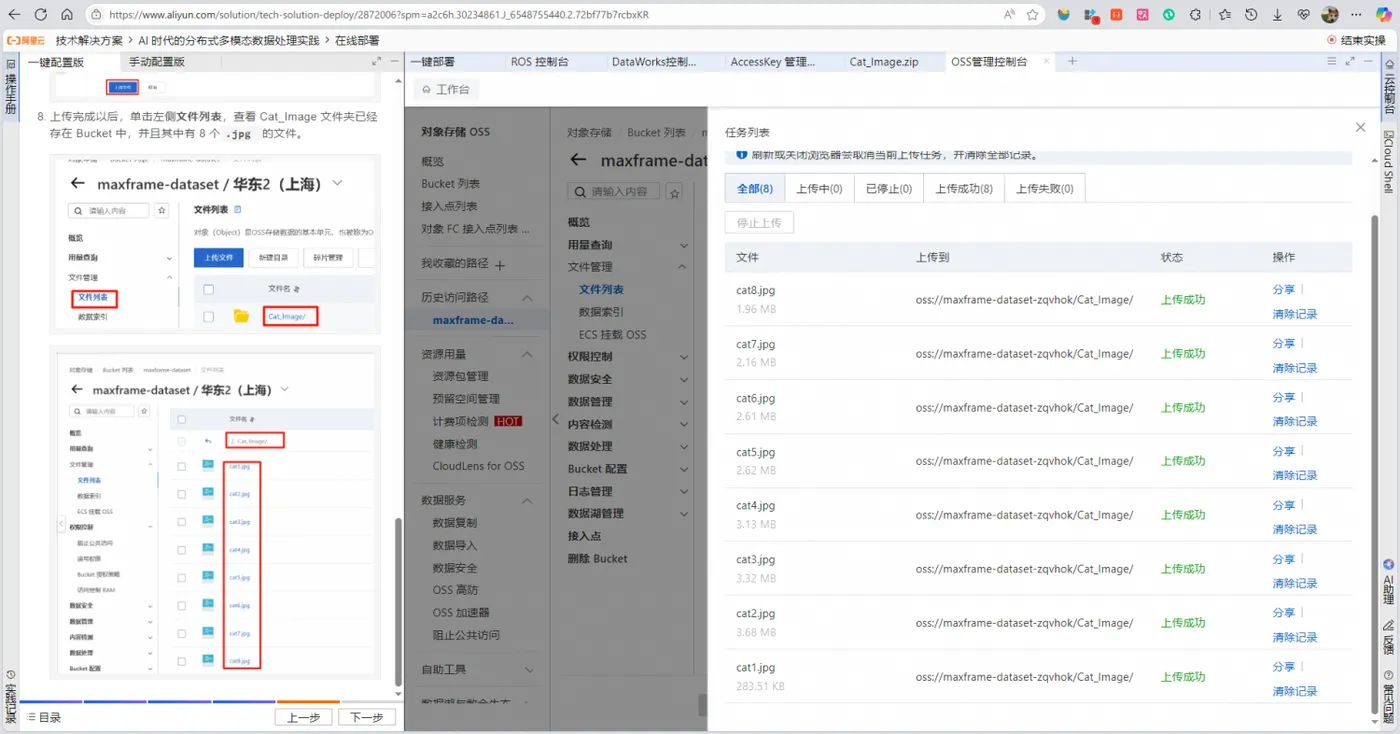This screenshot has width=1400, height=734.
Task: Open the browser home page icon
Action: click(67, 15)
